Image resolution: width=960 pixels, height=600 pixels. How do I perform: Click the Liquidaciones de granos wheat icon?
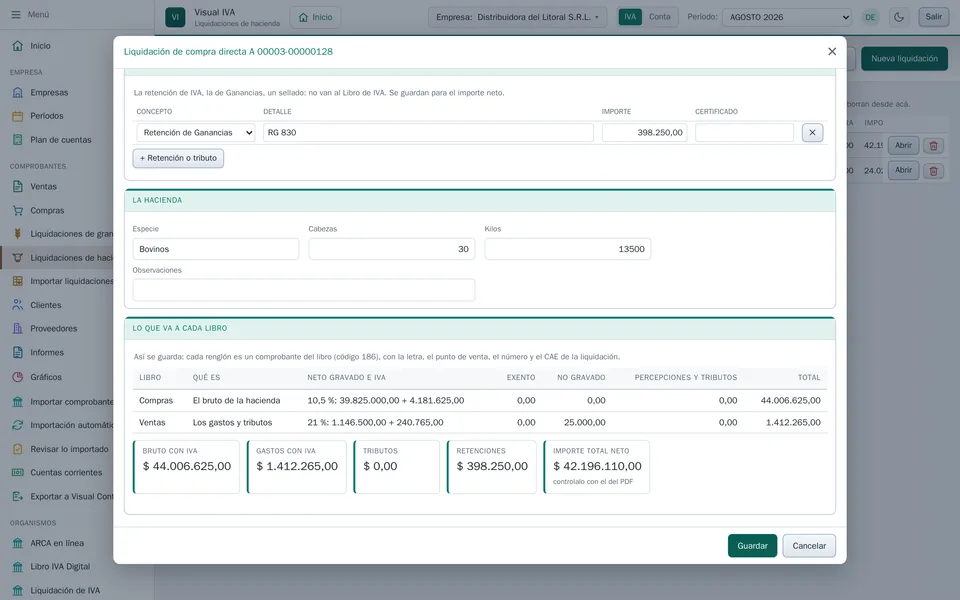[x=18, y=233]
